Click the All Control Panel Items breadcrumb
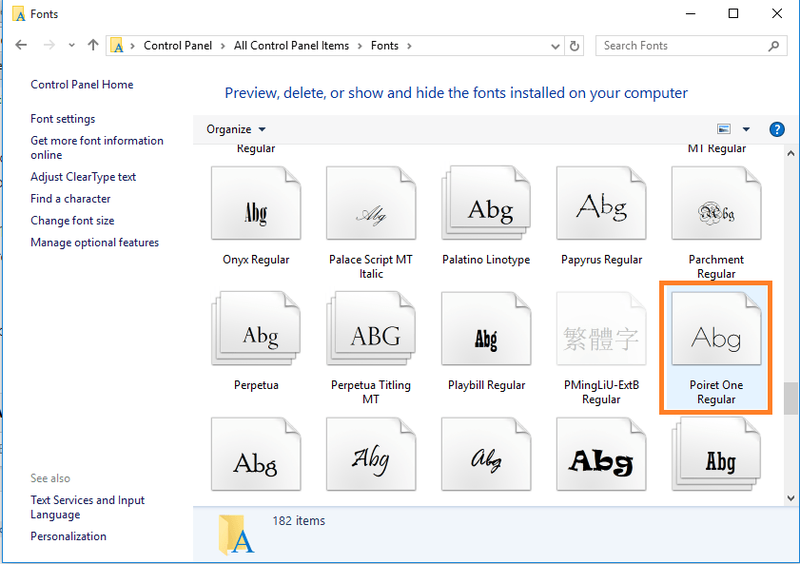The image size is (800, 564). pyautogui.click(x=291, y=46)
